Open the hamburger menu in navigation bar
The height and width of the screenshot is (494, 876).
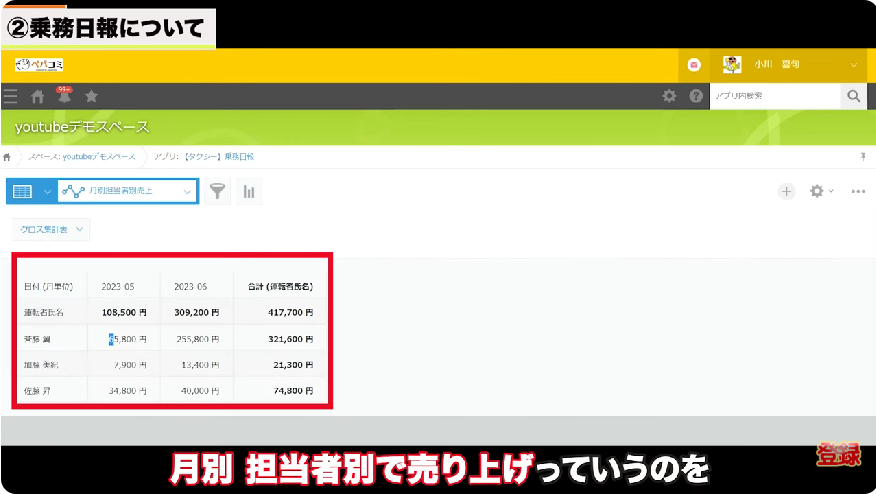(11, 96)
